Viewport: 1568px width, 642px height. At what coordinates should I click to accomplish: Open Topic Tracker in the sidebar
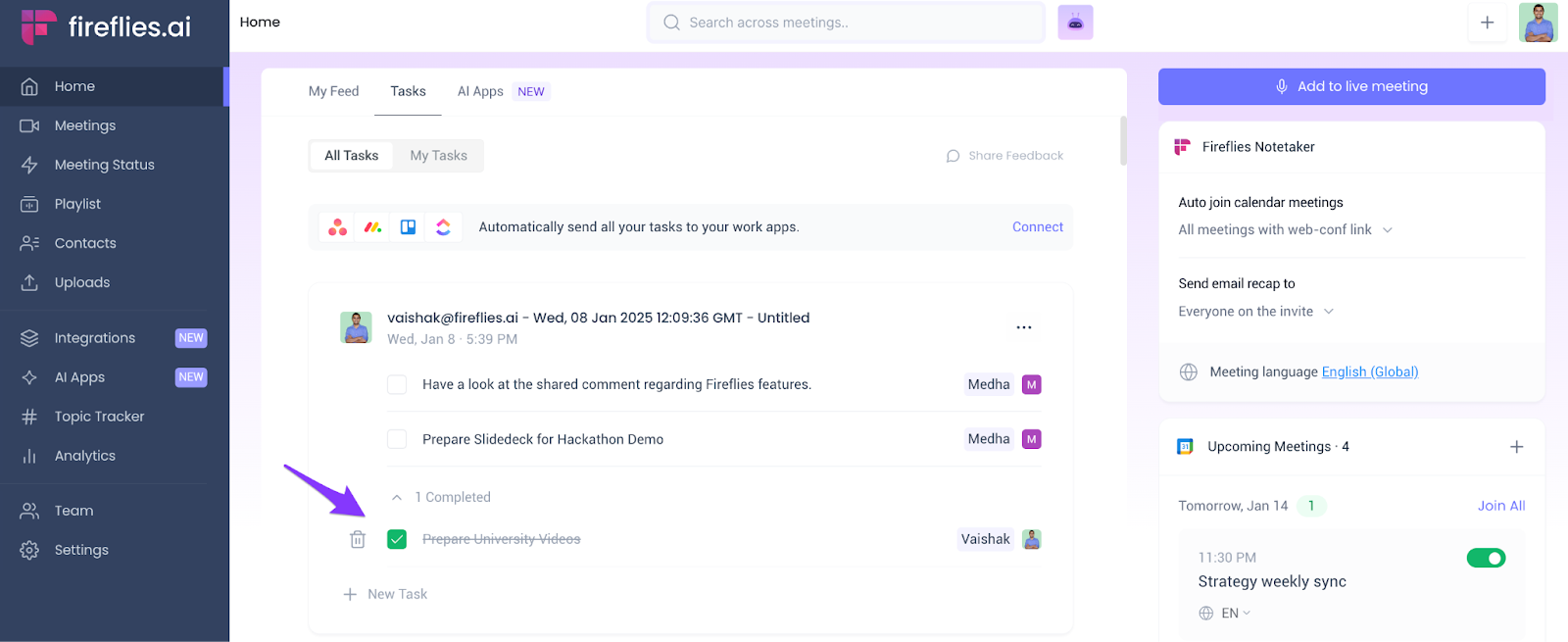click(114, 417)
